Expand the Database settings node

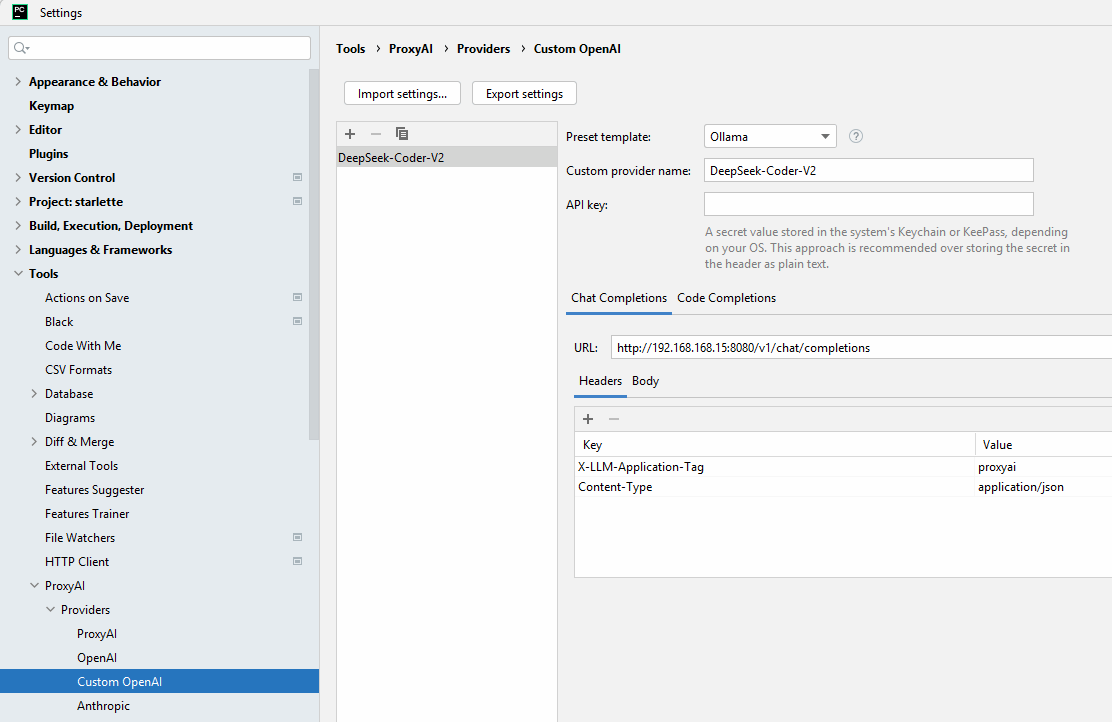[34, 394]
